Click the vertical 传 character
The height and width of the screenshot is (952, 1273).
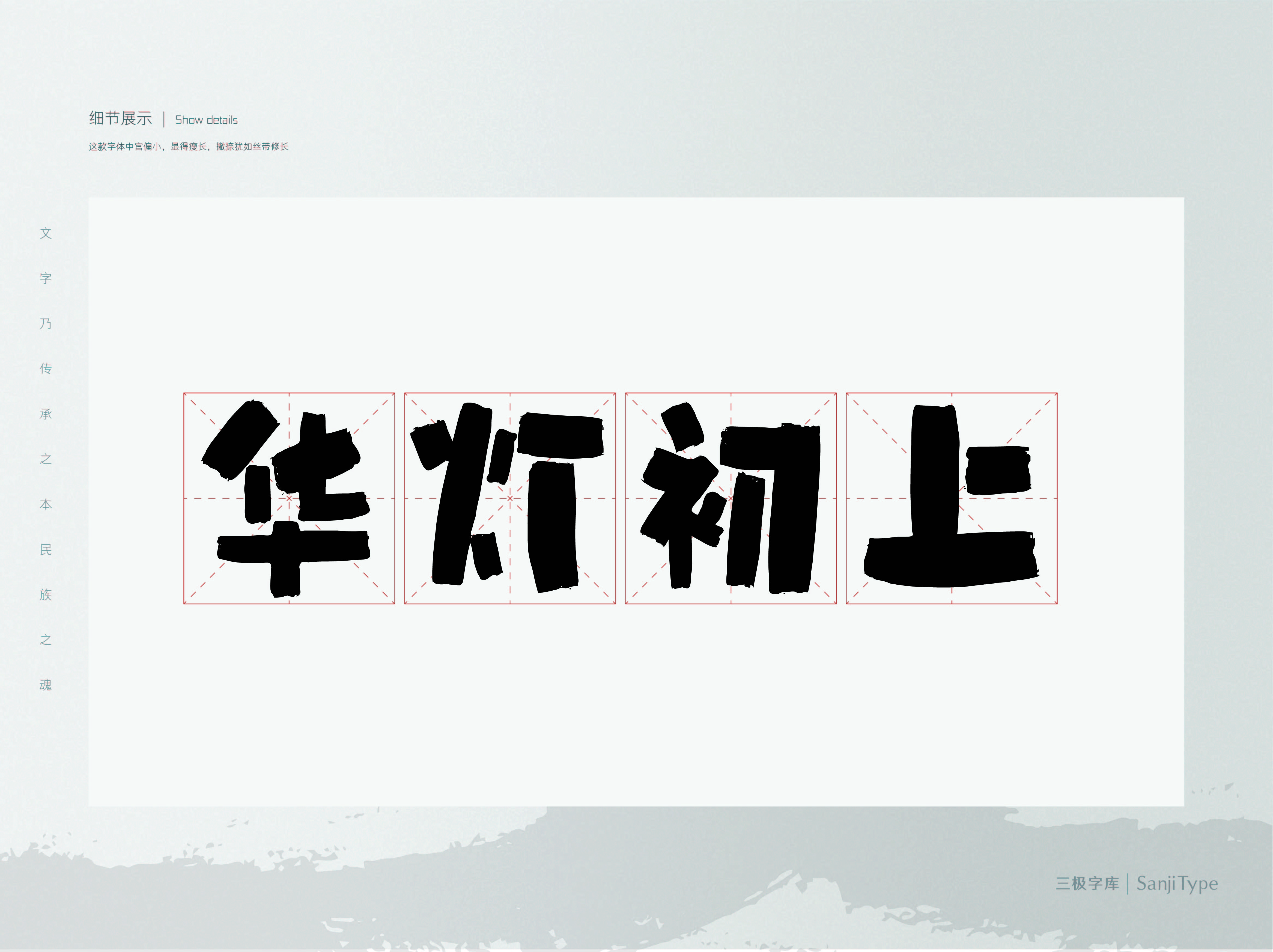(46, 368)
